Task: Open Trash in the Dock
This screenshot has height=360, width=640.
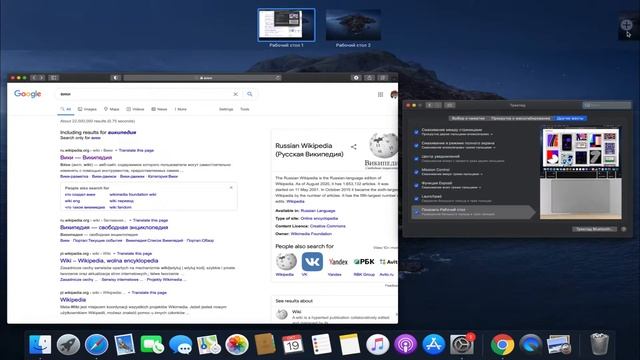Action: click(599, 344)
